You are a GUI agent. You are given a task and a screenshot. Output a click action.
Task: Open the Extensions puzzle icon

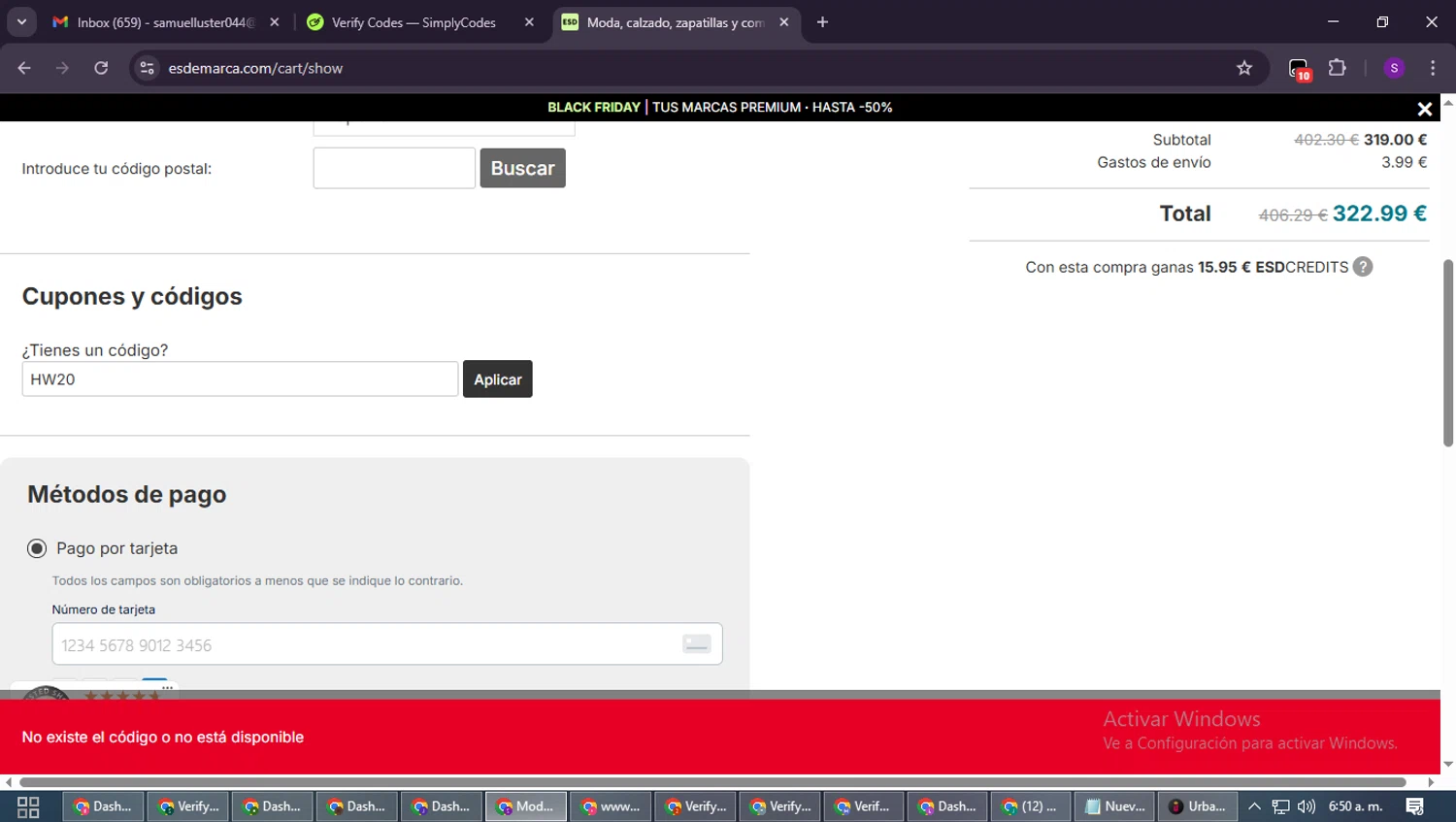click(1338, 68)
